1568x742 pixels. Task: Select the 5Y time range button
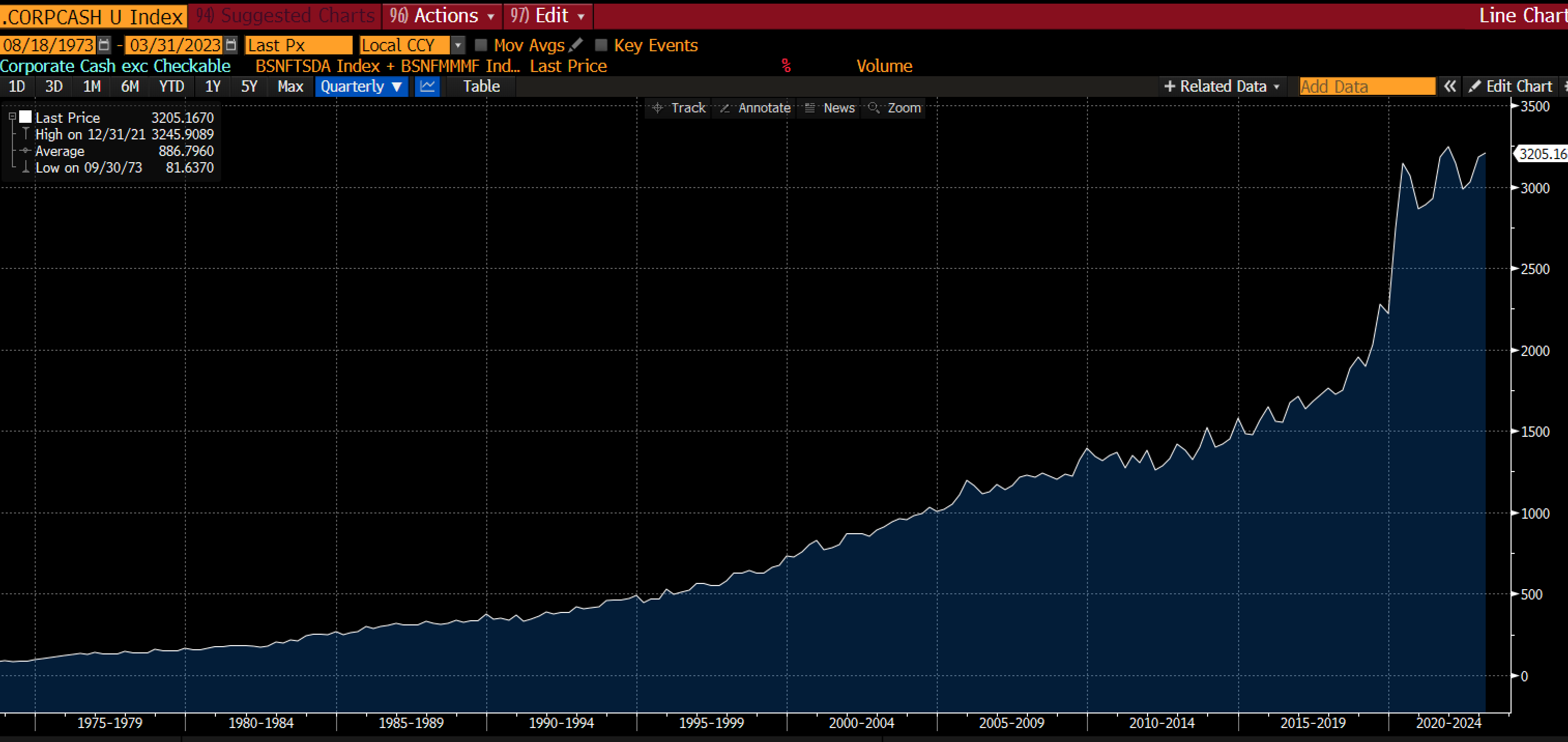[x=249, y=87]
